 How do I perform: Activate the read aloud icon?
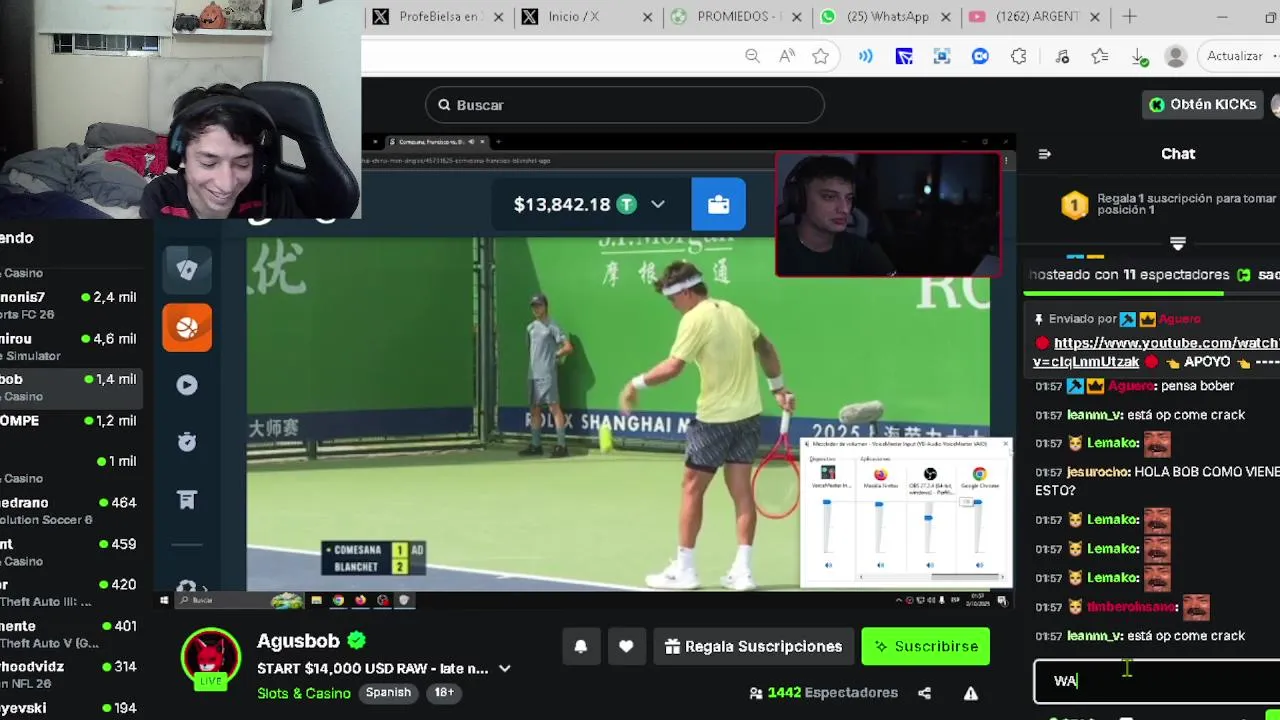(x=787, y=57)
